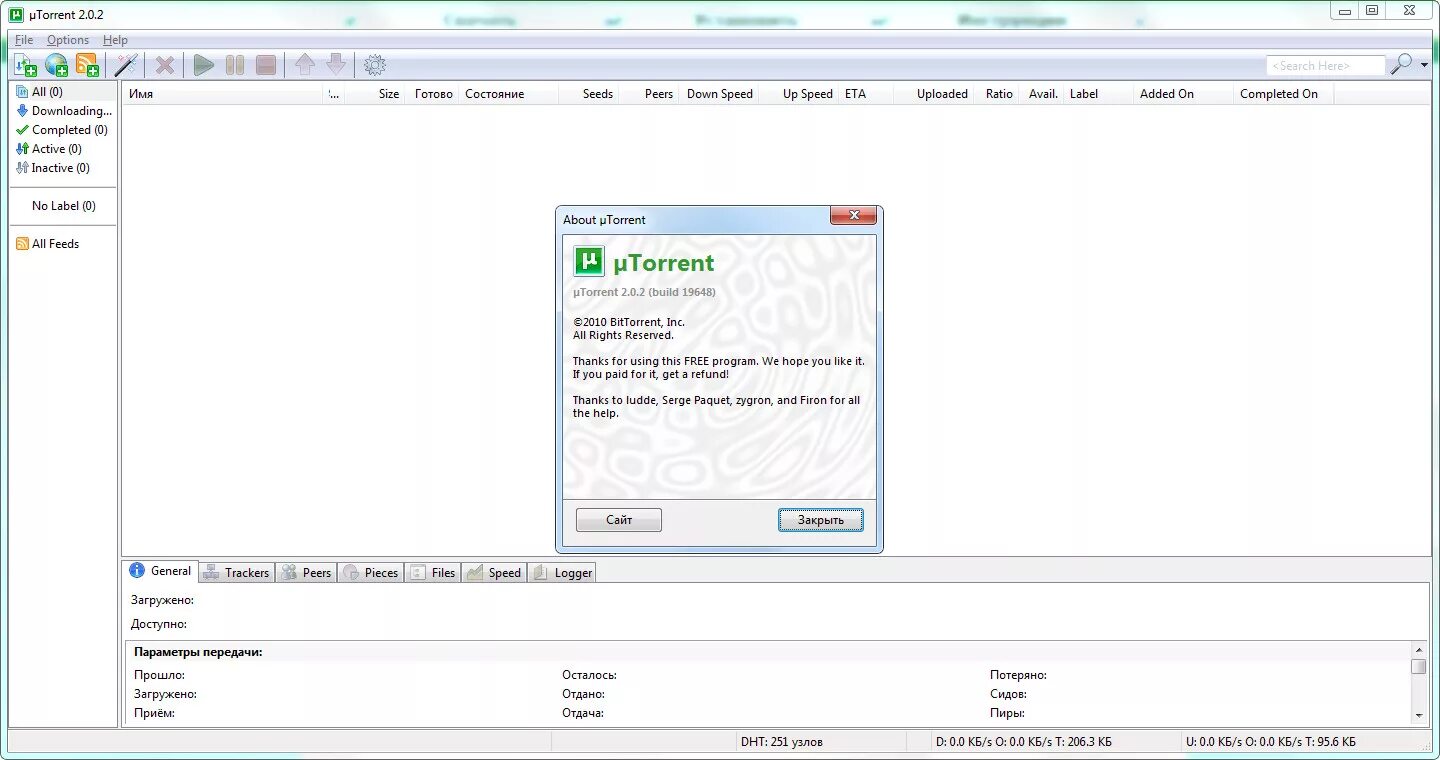
Task: Sort by the Completed On column header
Action: click(1284, 94)
